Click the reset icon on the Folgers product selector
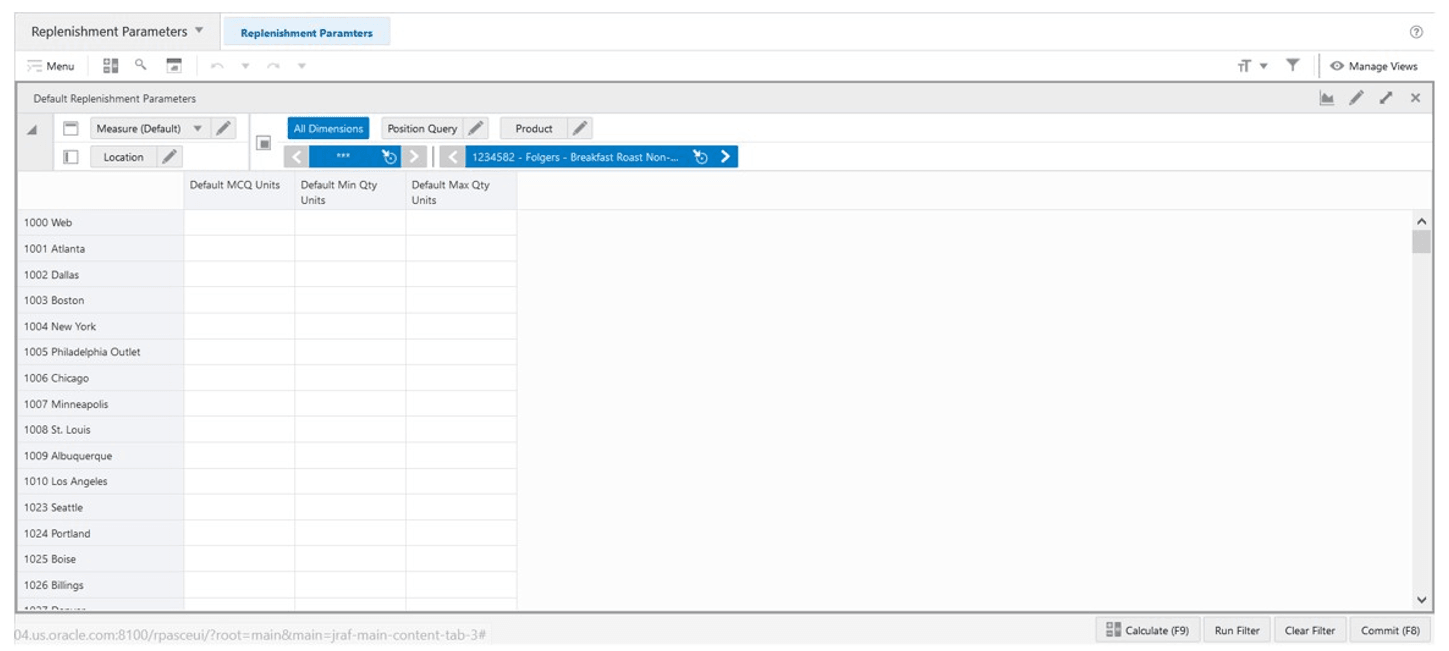This screenshot has width=1449, height=651. pos(700,156)
